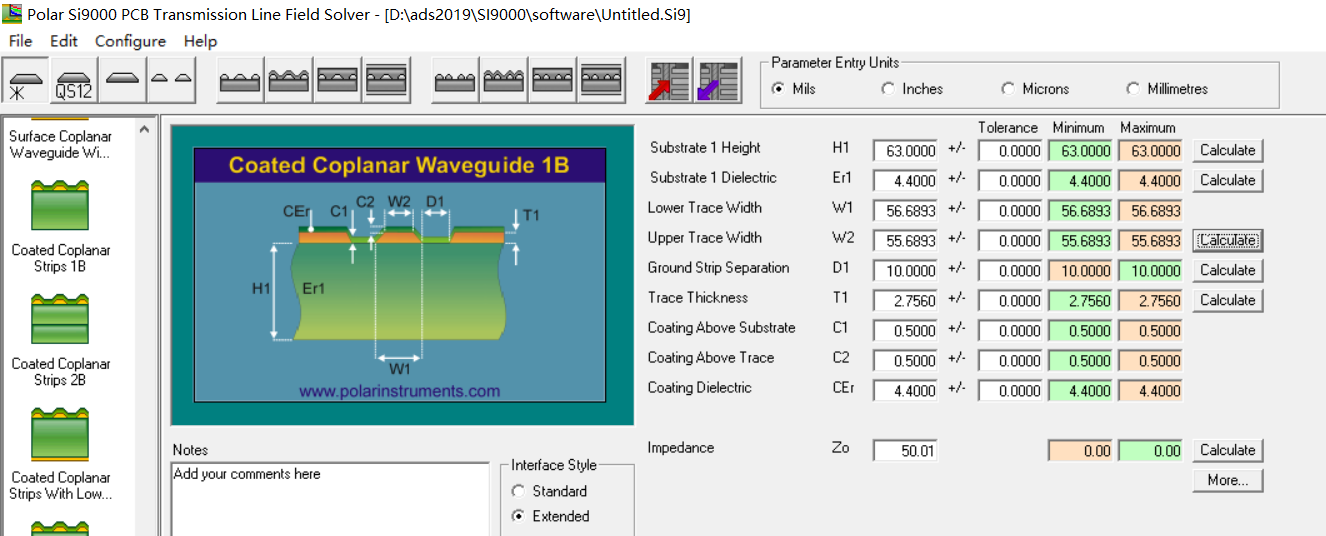1326x536 pixels.
Task: Select the first single-trace structure toolbar icon
Action: coord(26,81)
